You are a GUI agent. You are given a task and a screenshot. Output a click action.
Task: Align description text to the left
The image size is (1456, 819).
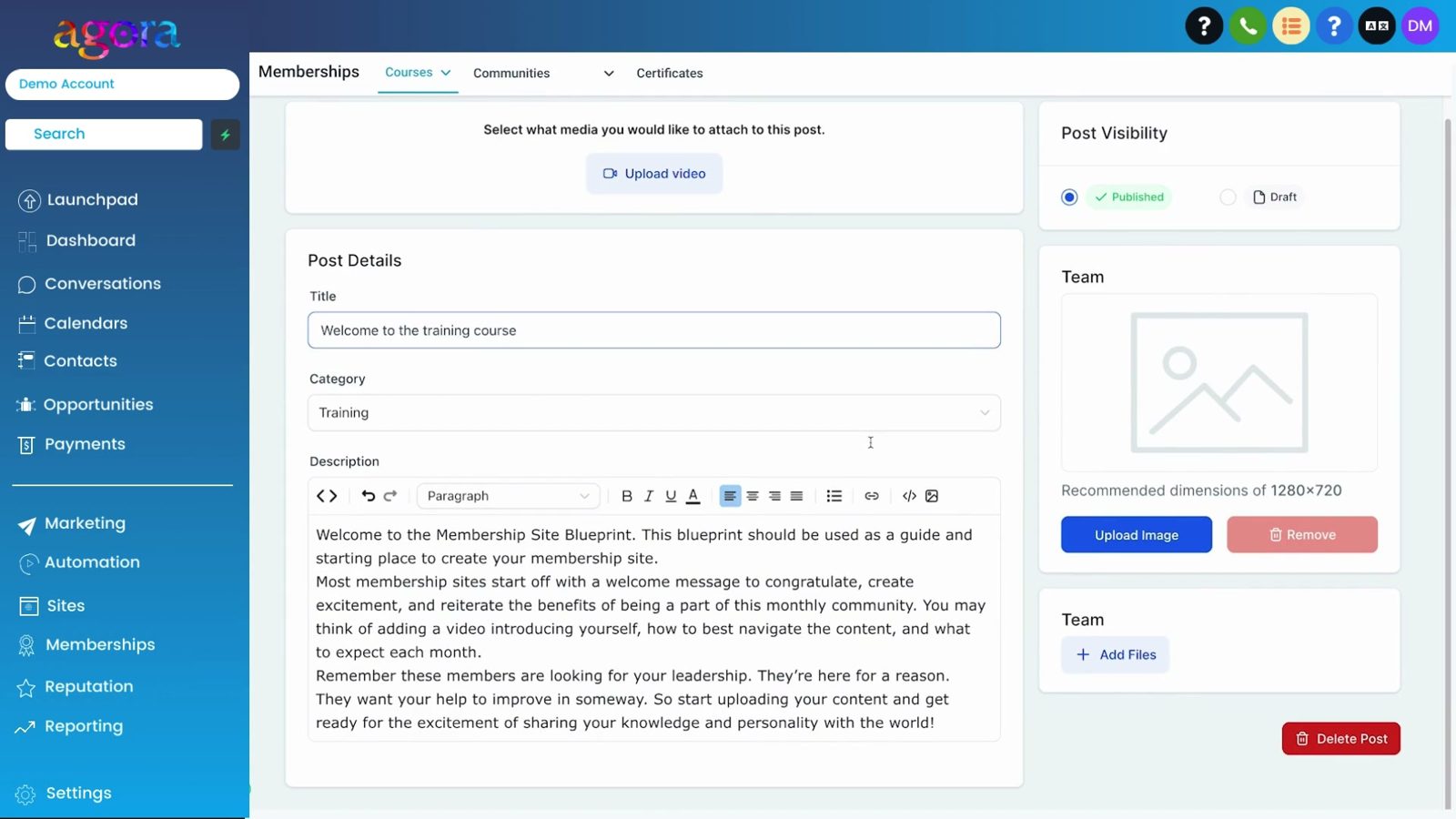[730, 496]
